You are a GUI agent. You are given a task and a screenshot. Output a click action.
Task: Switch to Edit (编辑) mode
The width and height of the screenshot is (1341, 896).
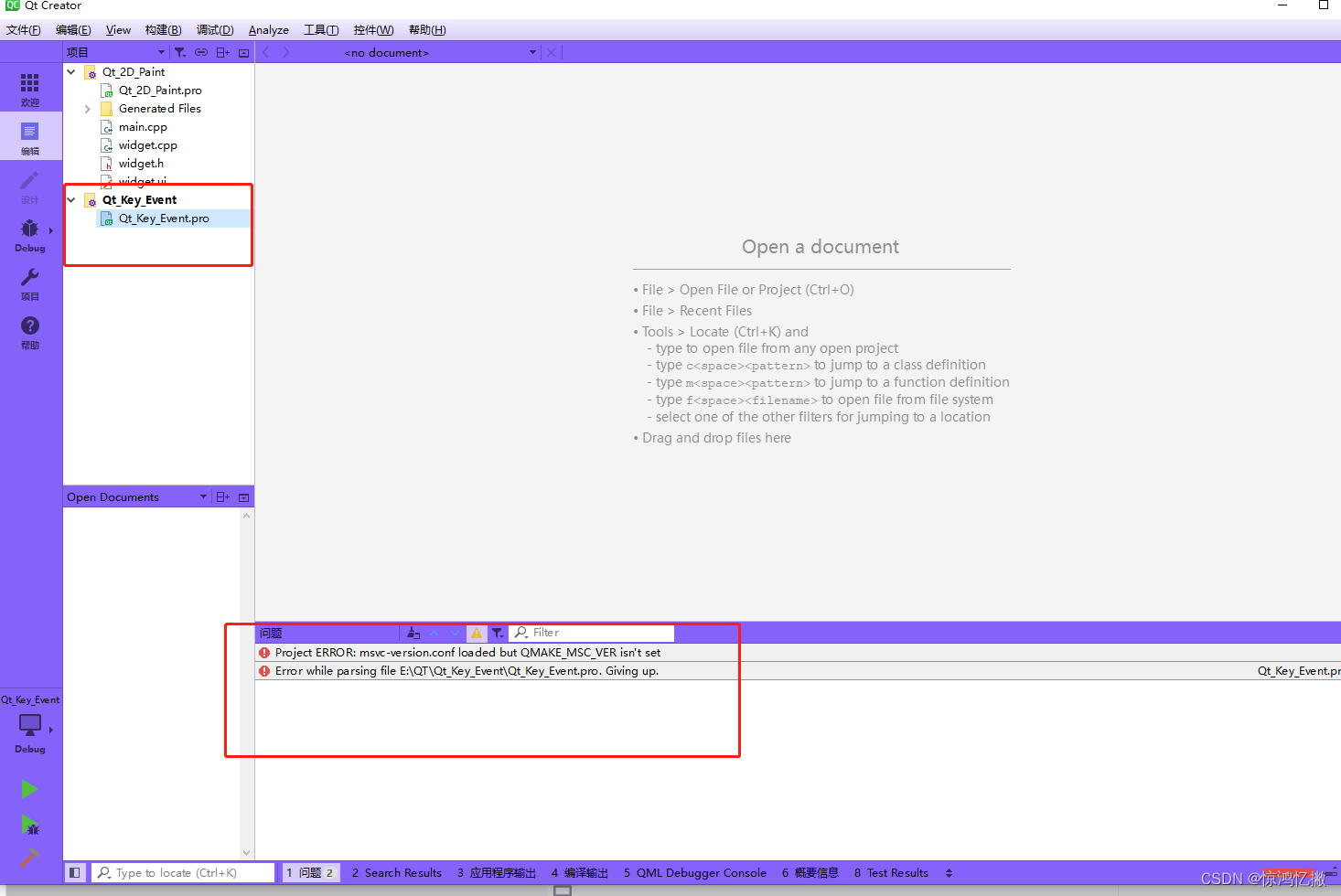pyautogui.click(x=30, y=137)
